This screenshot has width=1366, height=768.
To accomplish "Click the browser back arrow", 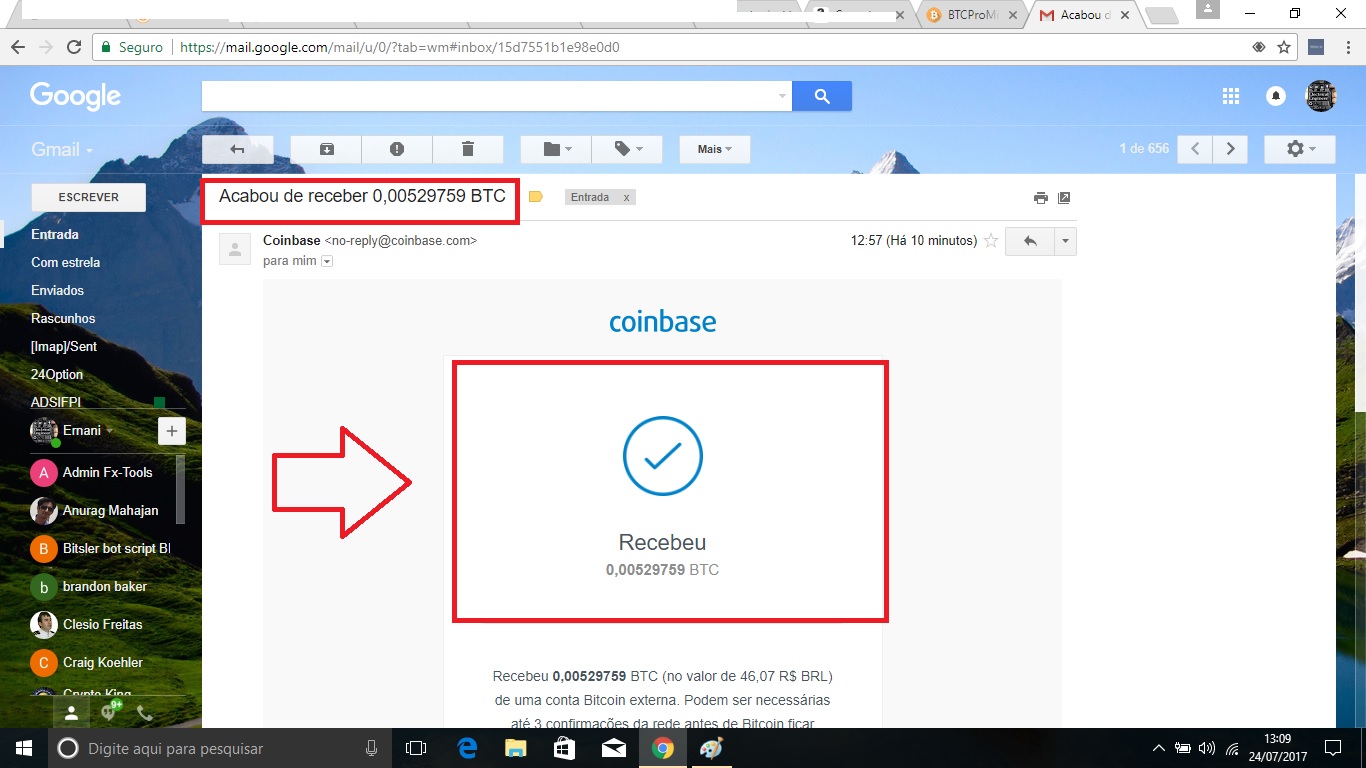I will [17, 47].
